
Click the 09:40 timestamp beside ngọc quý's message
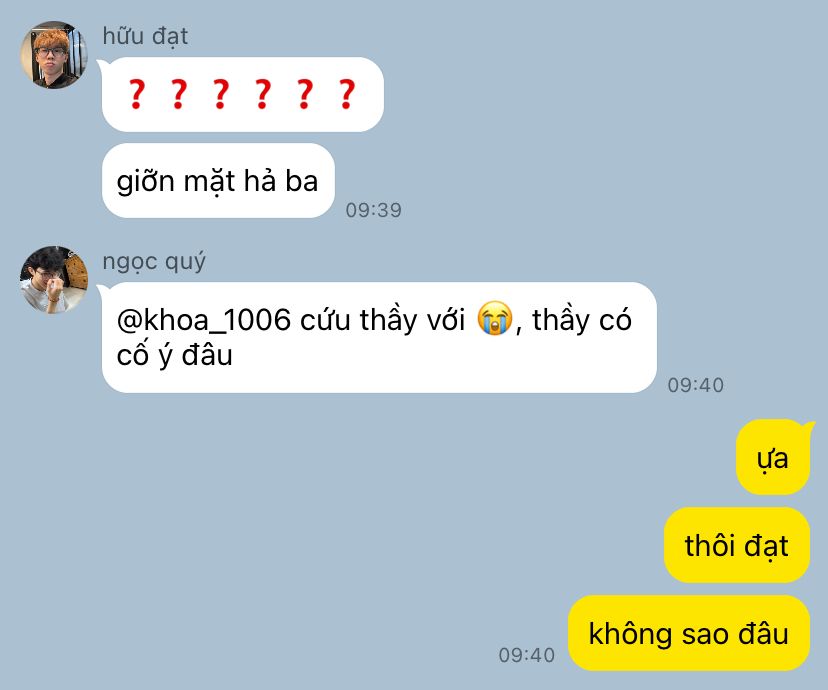(695, 385)
